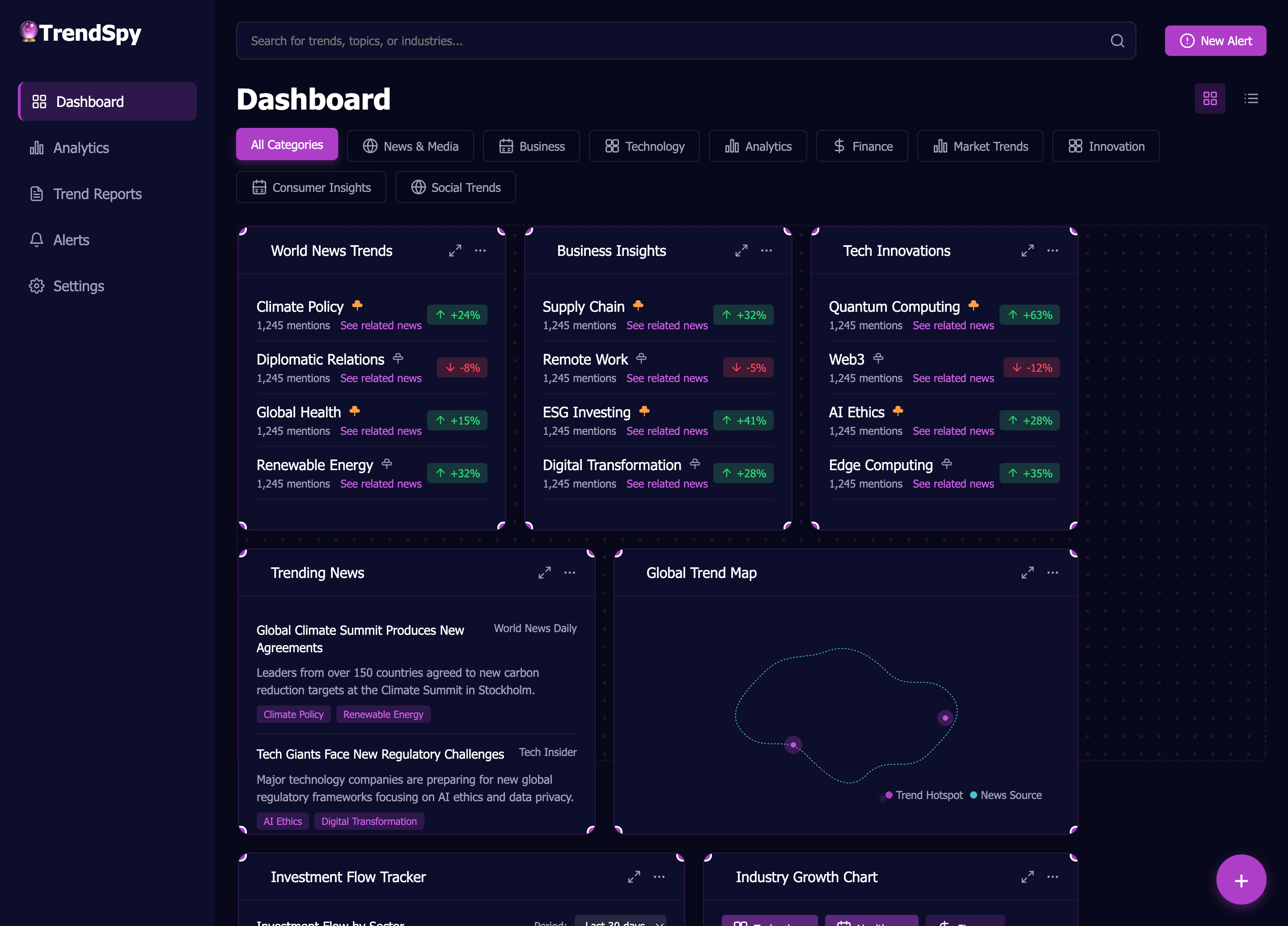The width and height of the screenshot is (1288, 926).
Task: Click the Renewable Energy article tag
Action: [383, 714]
